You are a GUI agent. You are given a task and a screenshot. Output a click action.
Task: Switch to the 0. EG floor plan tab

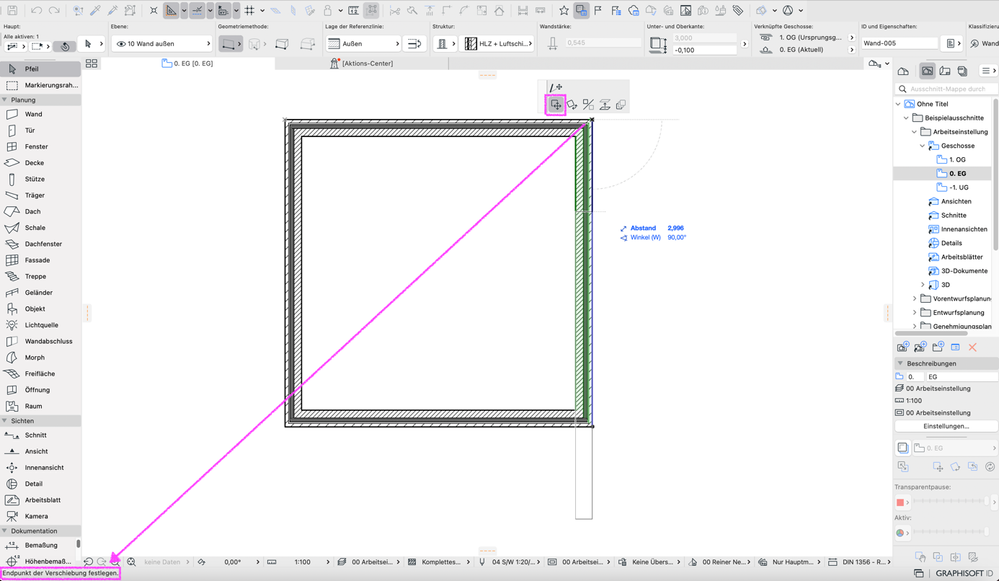click(x=187, y=63)
